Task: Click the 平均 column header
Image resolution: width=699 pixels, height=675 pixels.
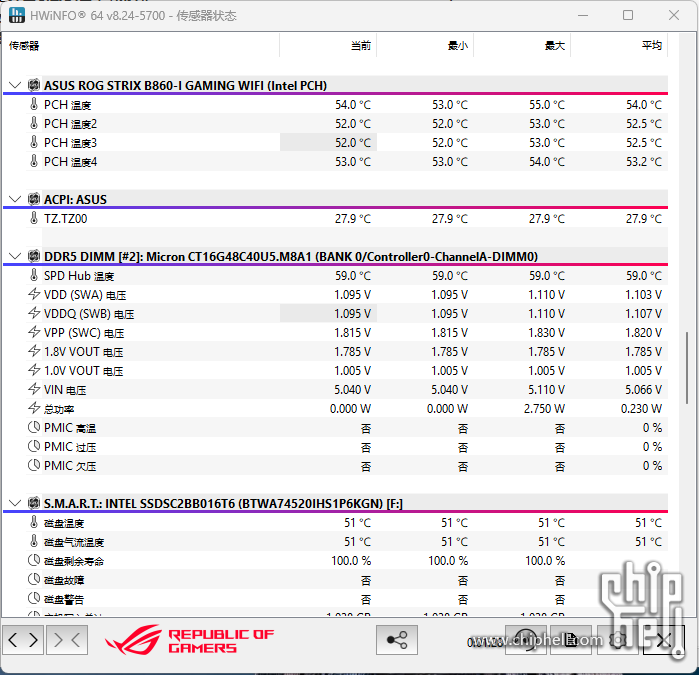Action: click(619, 45)
